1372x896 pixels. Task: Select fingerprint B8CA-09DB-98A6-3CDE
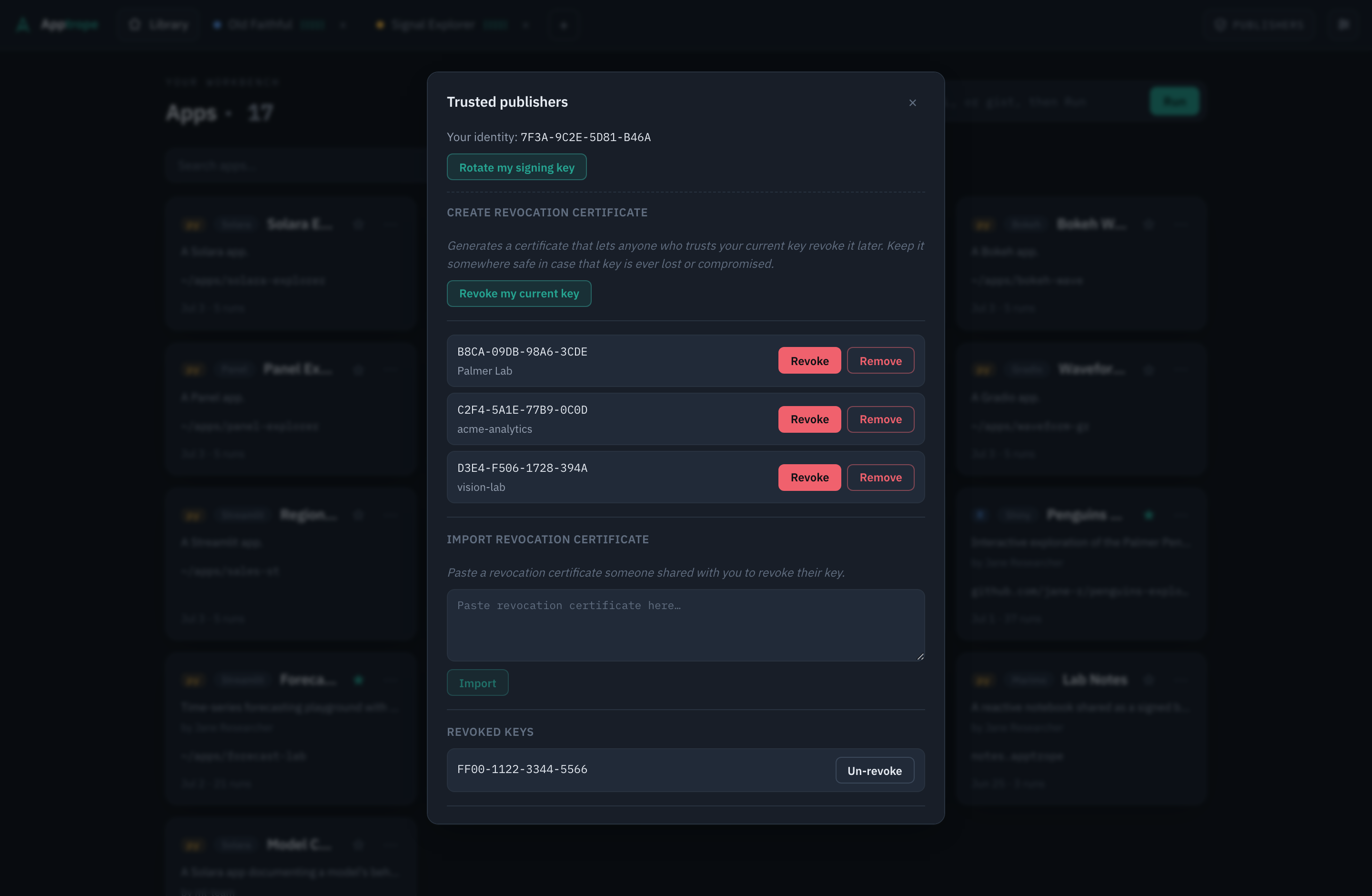(x=522, y=352)
